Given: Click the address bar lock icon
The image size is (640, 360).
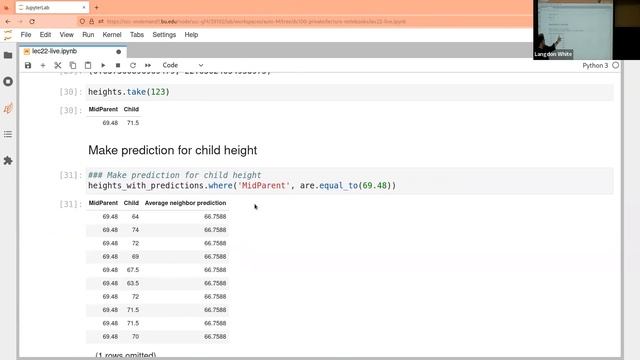Looking at the screenshot, I should (91, 21).
